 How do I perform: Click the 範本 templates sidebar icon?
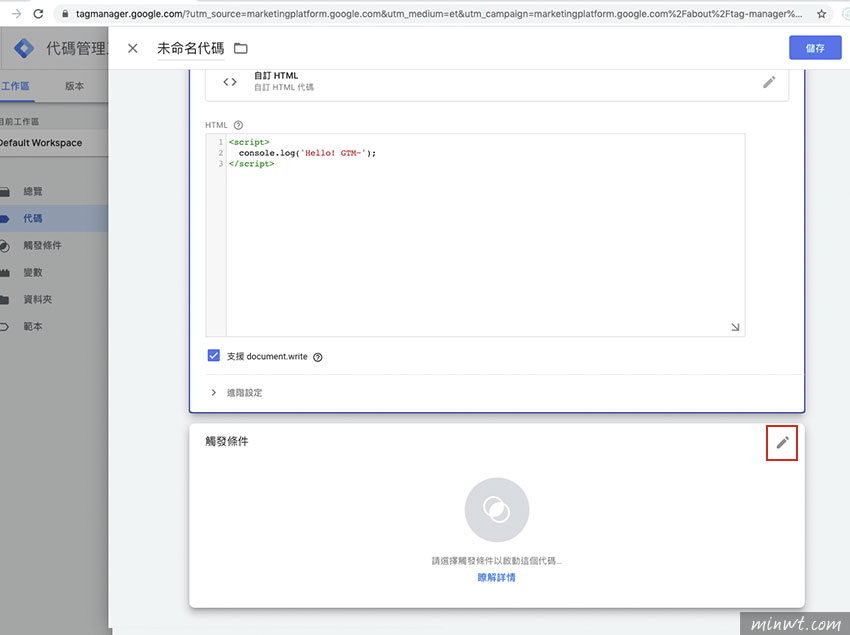tap(4, 326)
